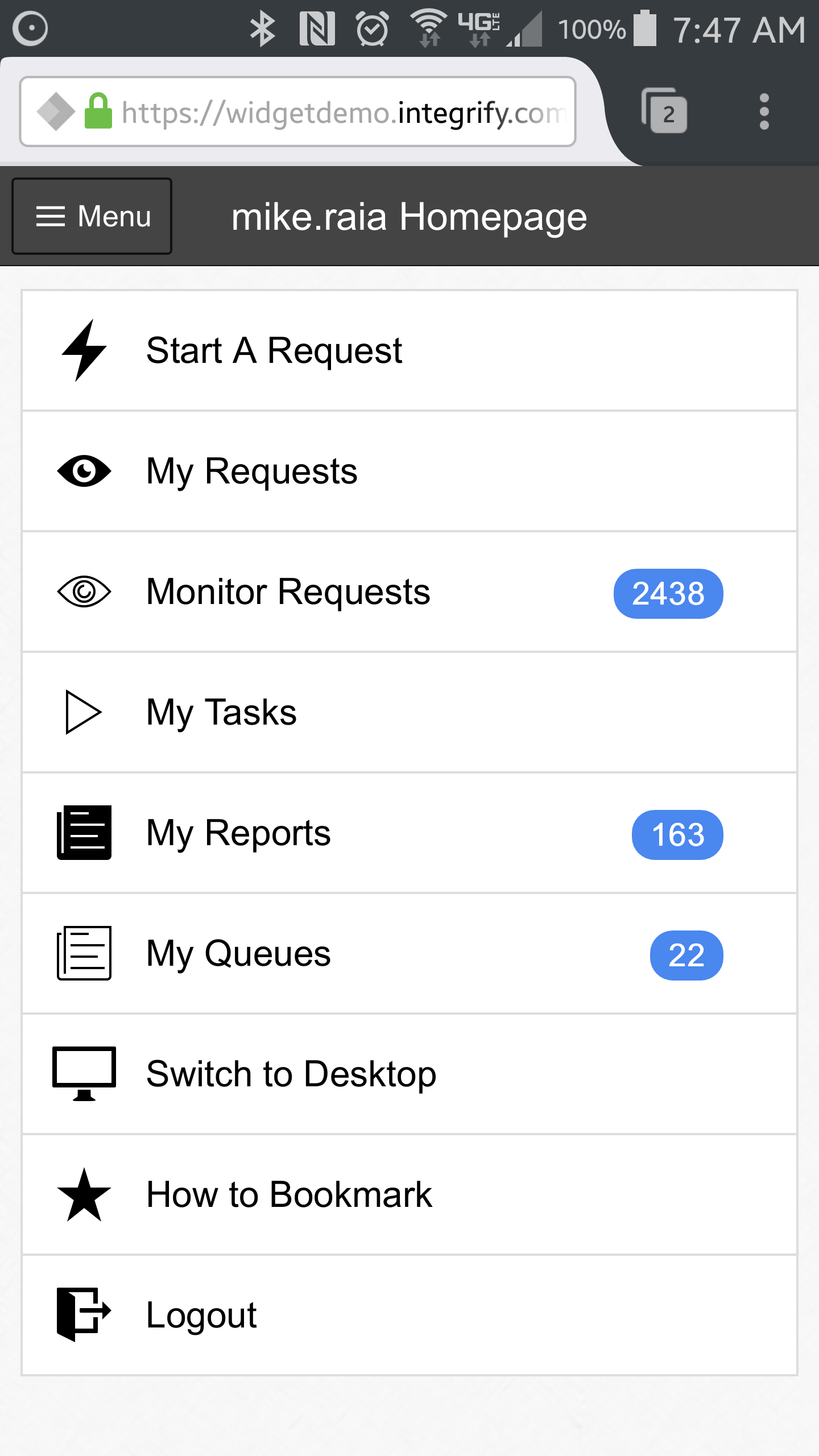
Task: Open the browser tabs switcher showing 2
Action: (664, 111)
